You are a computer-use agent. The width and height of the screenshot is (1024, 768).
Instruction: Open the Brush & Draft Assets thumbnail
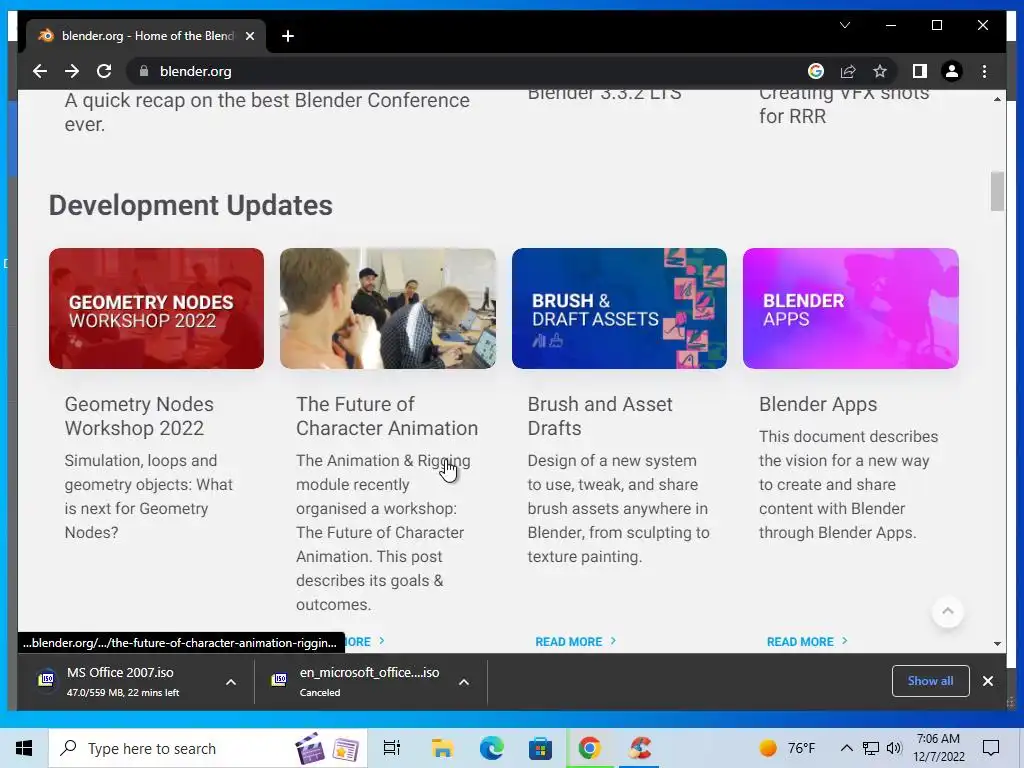click(619, 308)
